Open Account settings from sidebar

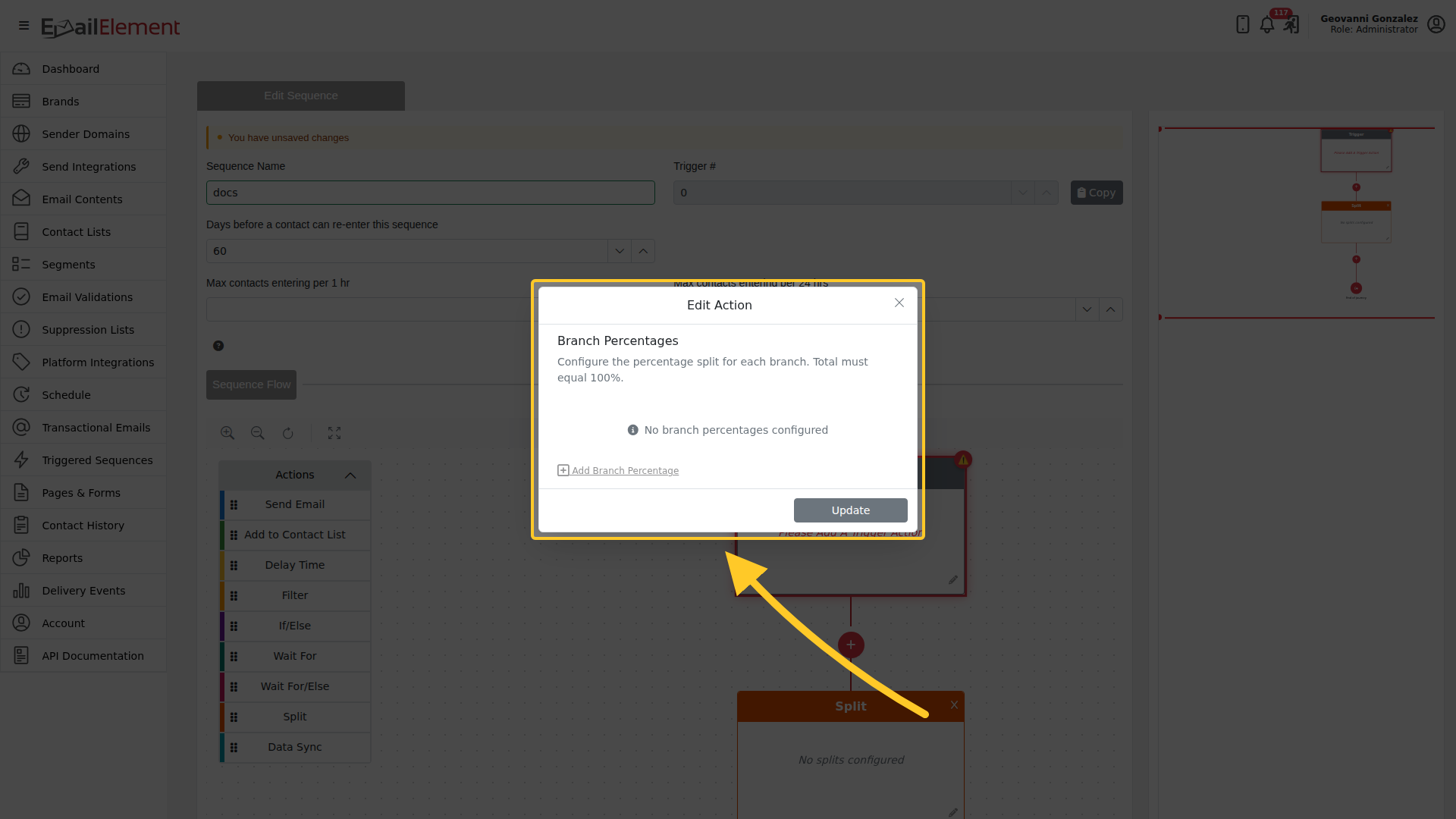[83, 623]
